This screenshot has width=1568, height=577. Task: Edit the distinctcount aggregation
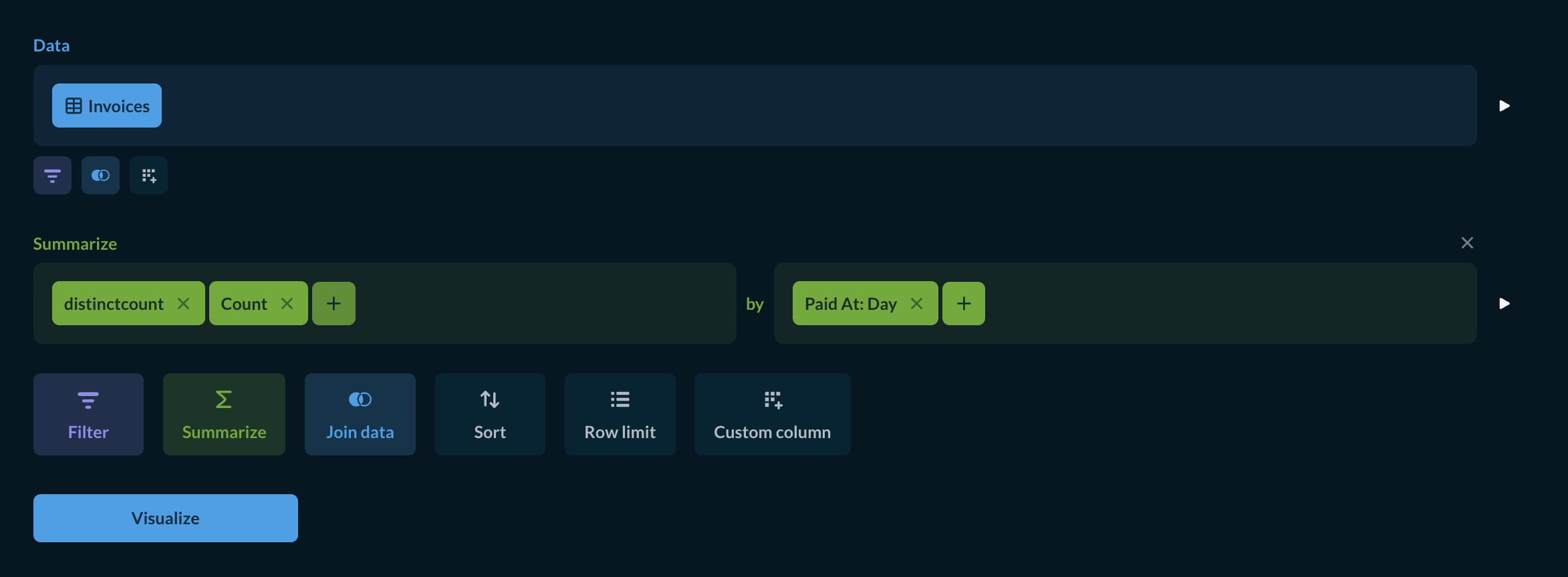tap(114, 304)
